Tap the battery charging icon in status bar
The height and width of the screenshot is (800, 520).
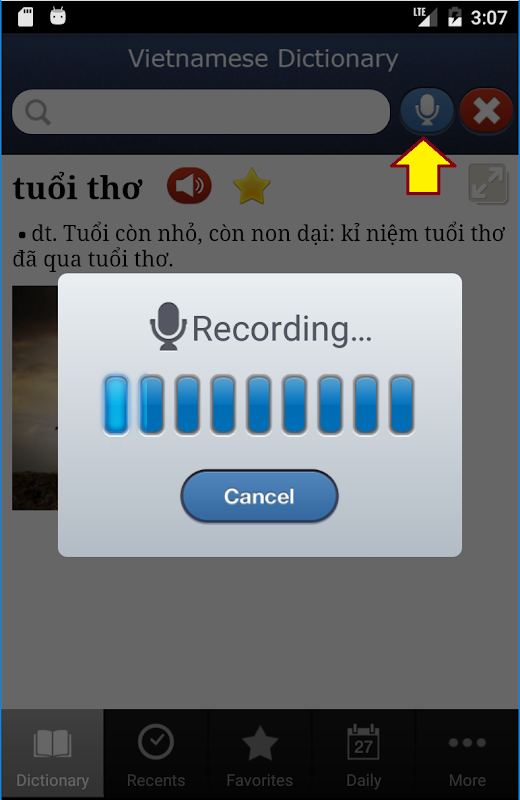[x=454, y=17]
